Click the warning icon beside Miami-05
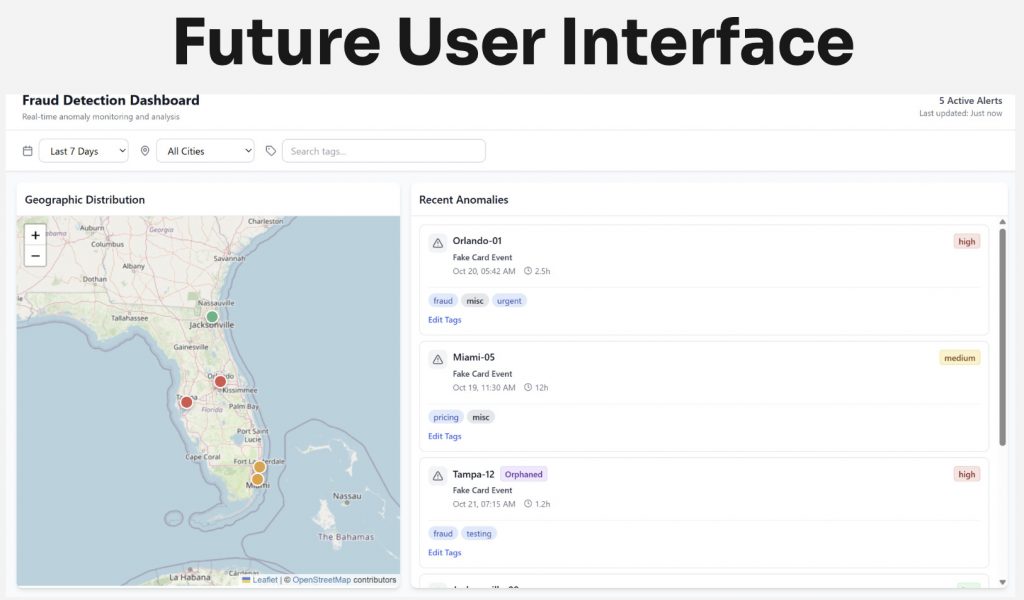 click(437, 359)
